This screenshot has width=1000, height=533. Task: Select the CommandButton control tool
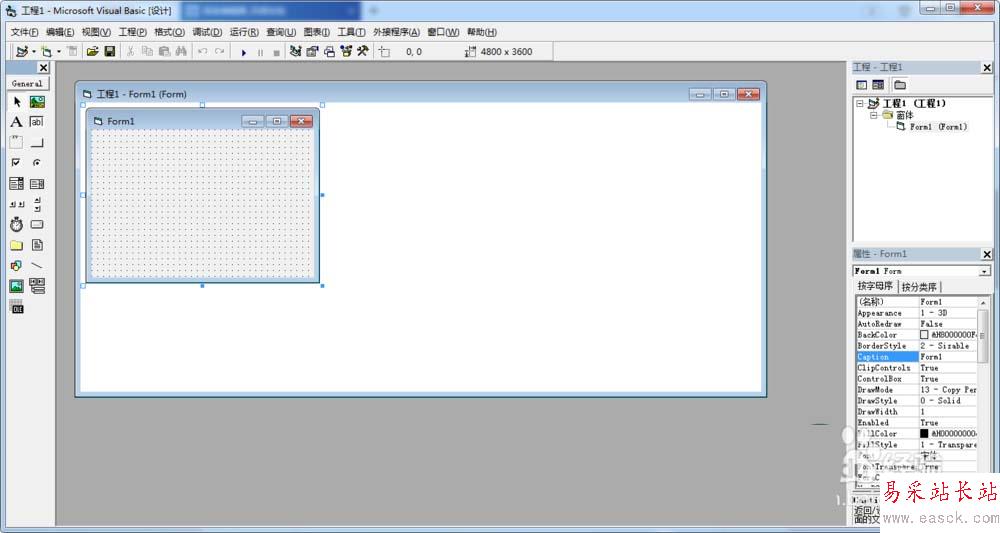coord(37,142)
